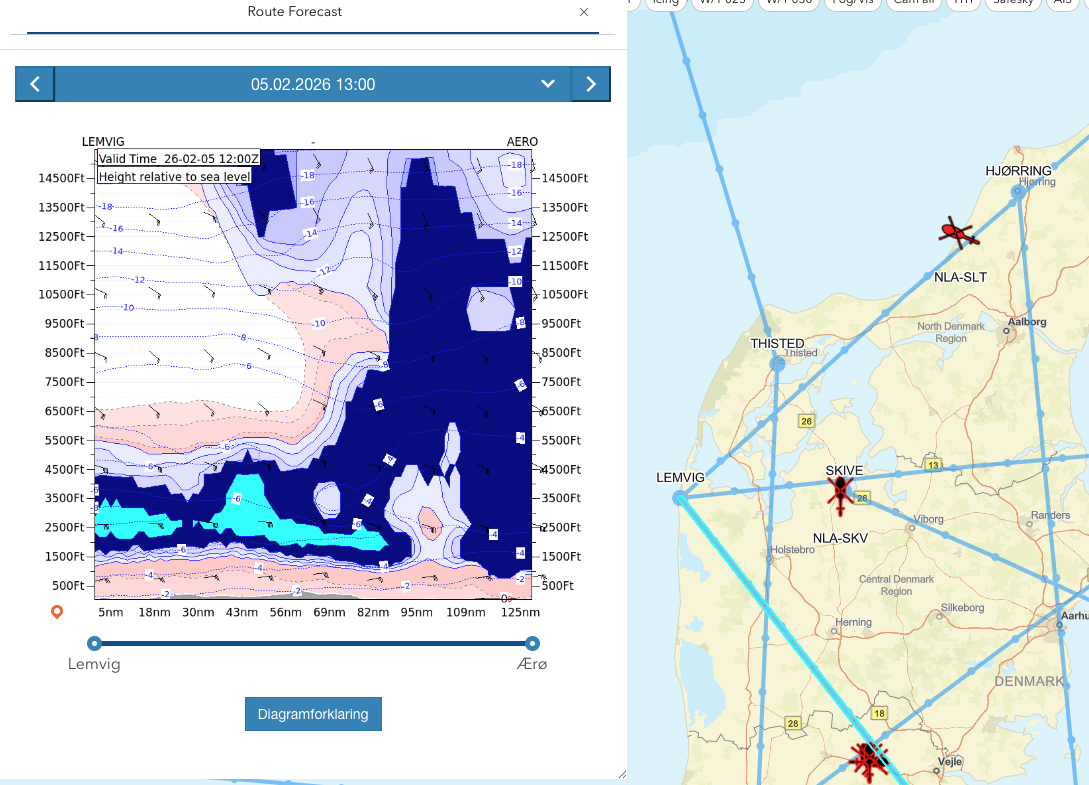Click the orange location pin icon
This screenshot has width=1089, height=785.
(x=57, y=611)
